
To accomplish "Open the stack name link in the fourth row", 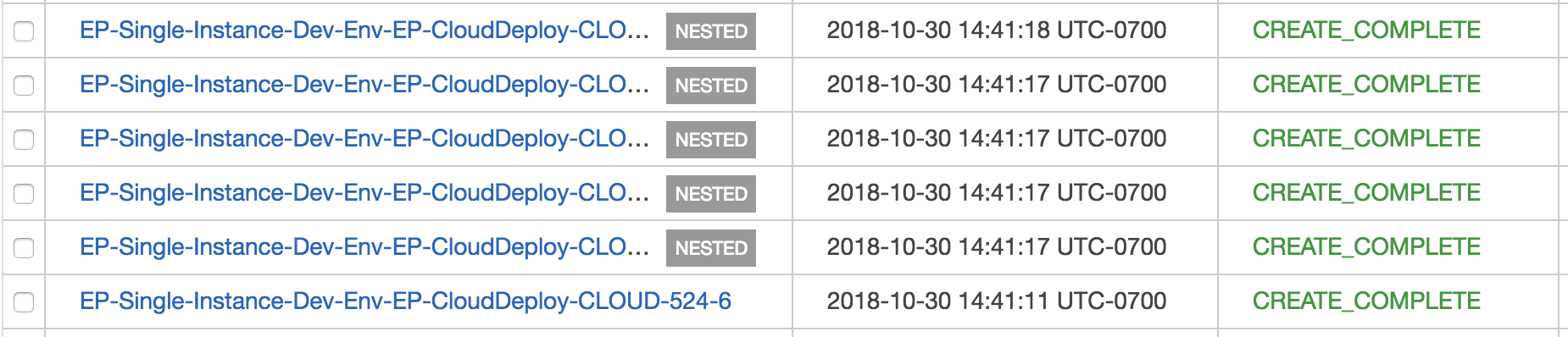I will click(x=364, y=193).
